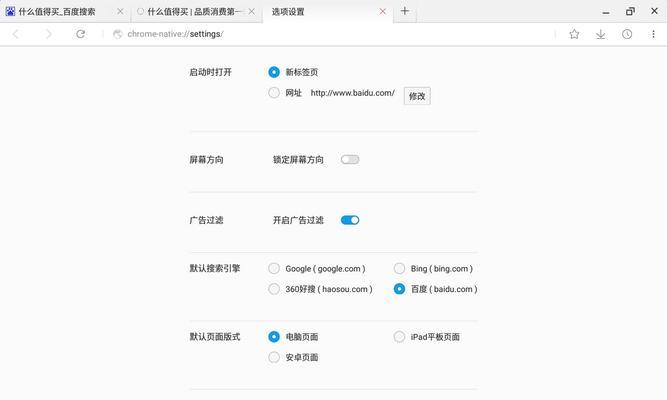Close the 什么值得买_百度搜索 tab
Viewport: 667px width, 400px height.
point(120,11)
